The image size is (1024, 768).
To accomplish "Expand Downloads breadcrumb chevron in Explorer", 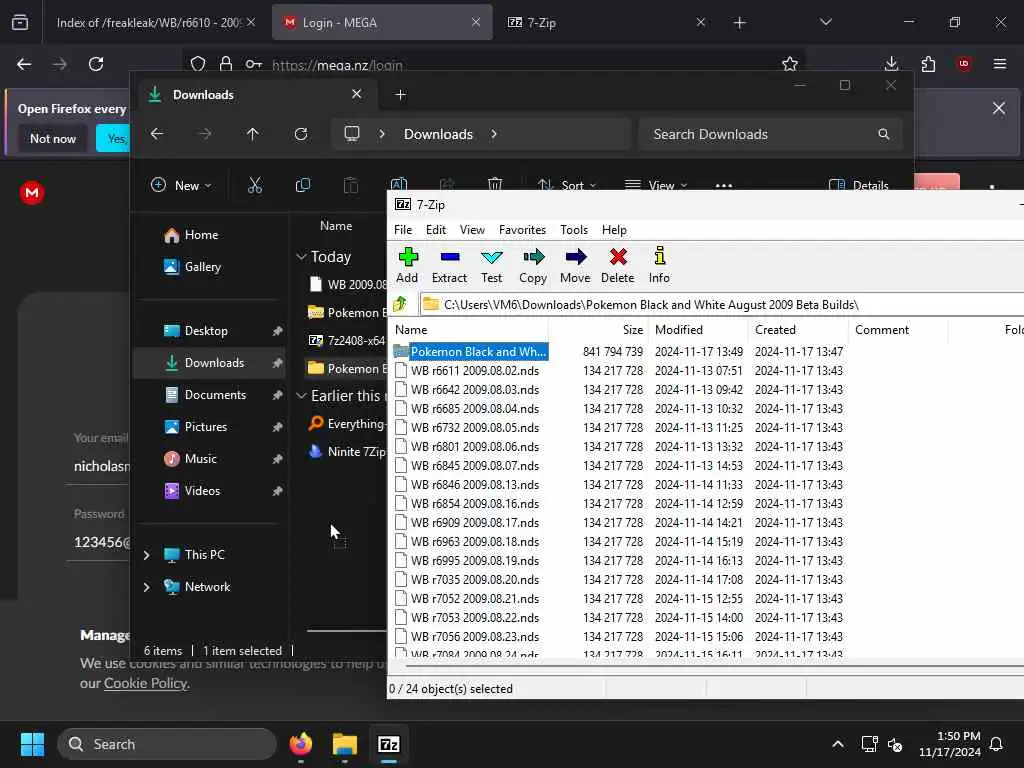I will (494, 134).
